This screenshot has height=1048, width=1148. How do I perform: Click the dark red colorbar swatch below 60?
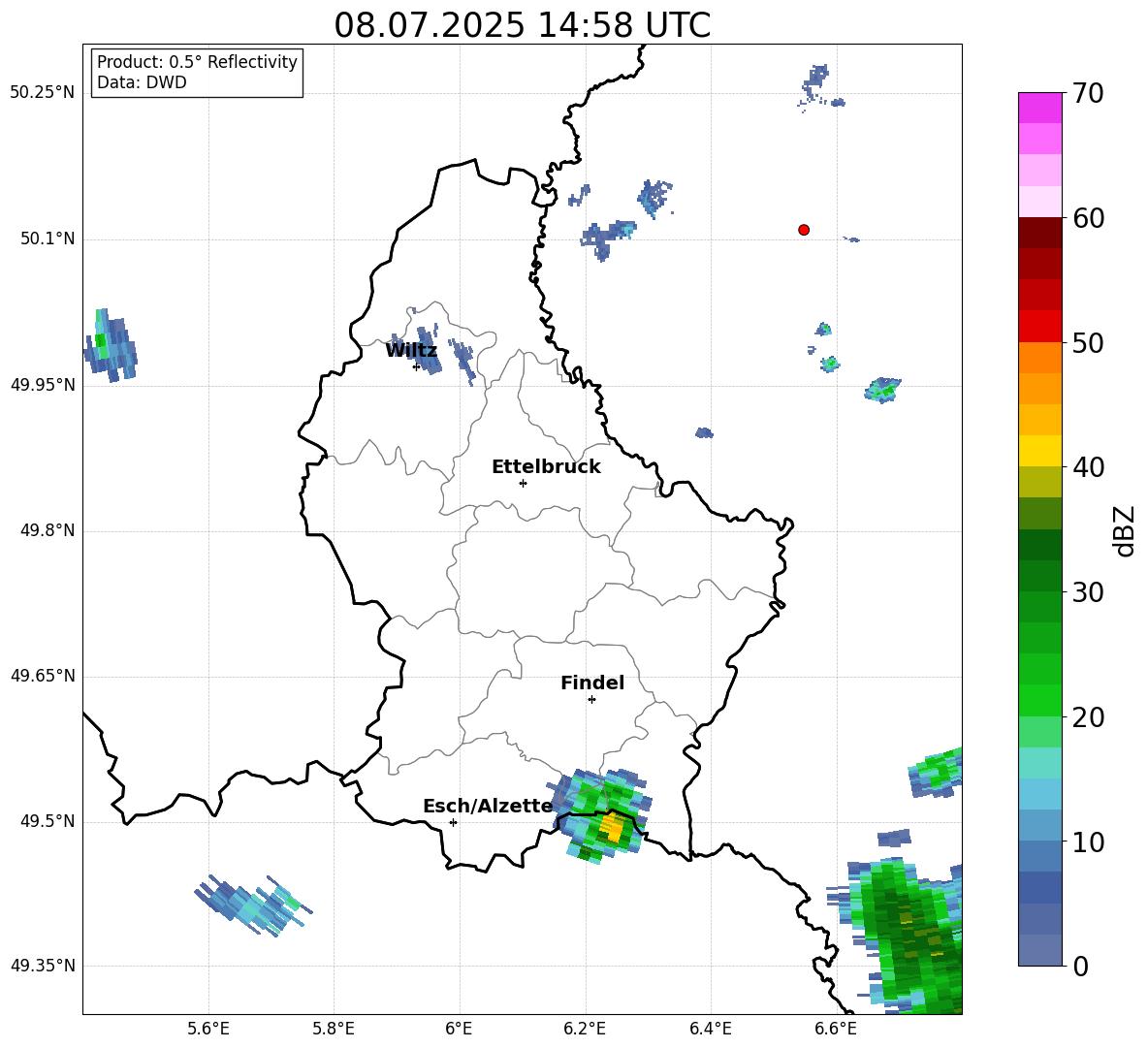click(1039, 233)
